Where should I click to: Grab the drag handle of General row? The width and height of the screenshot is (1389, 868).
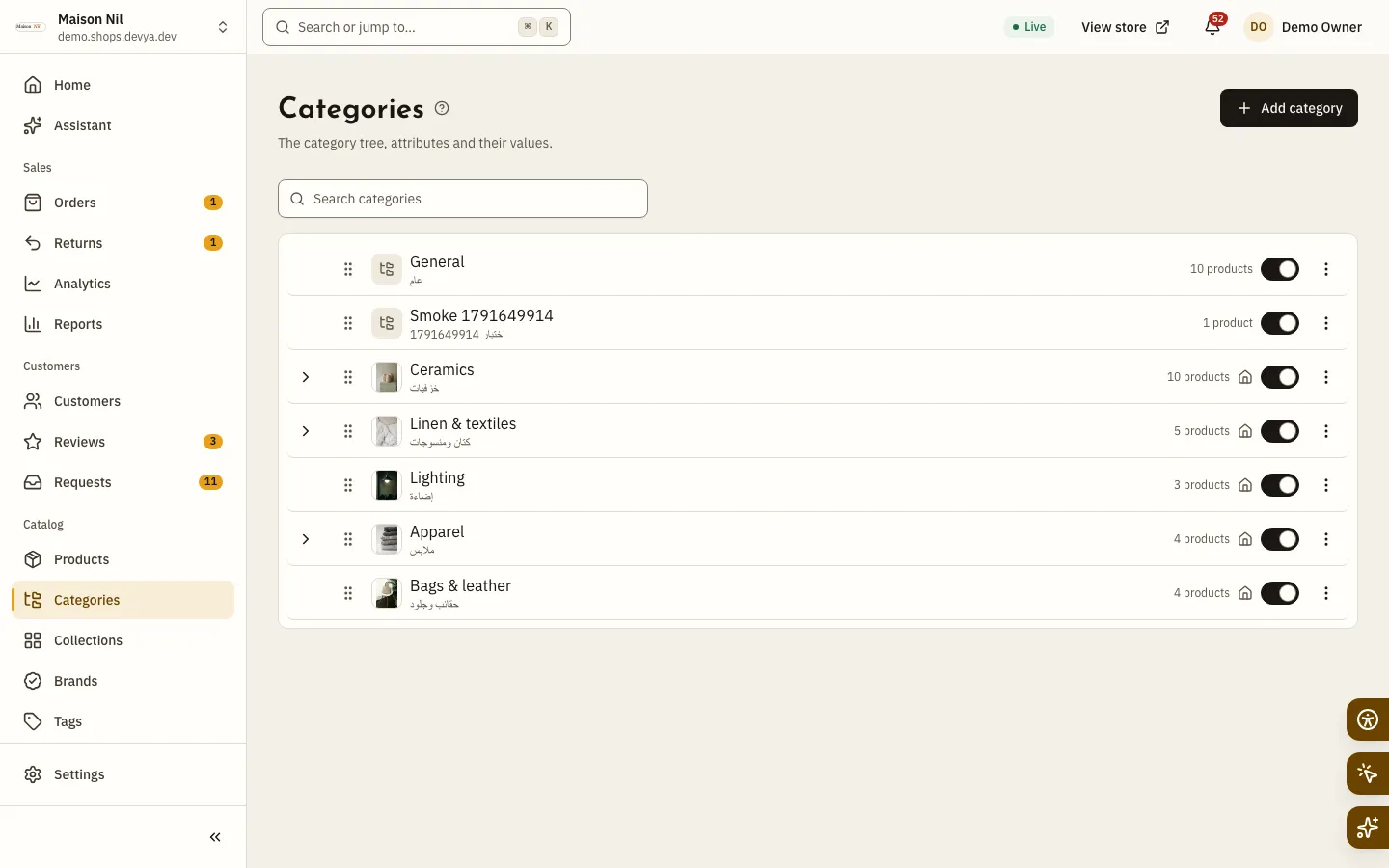point(348,269)
